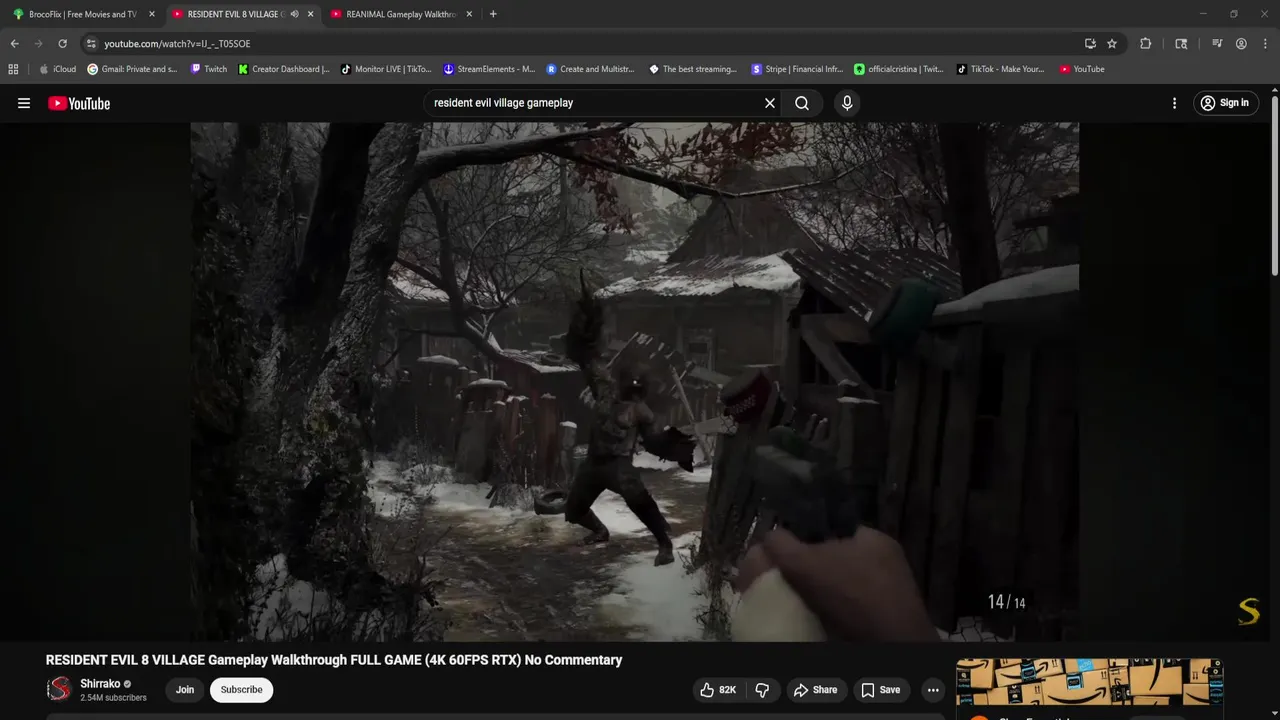
Task: Open the TikTok Make Your bookmark
Action: tap(1000, 69)
